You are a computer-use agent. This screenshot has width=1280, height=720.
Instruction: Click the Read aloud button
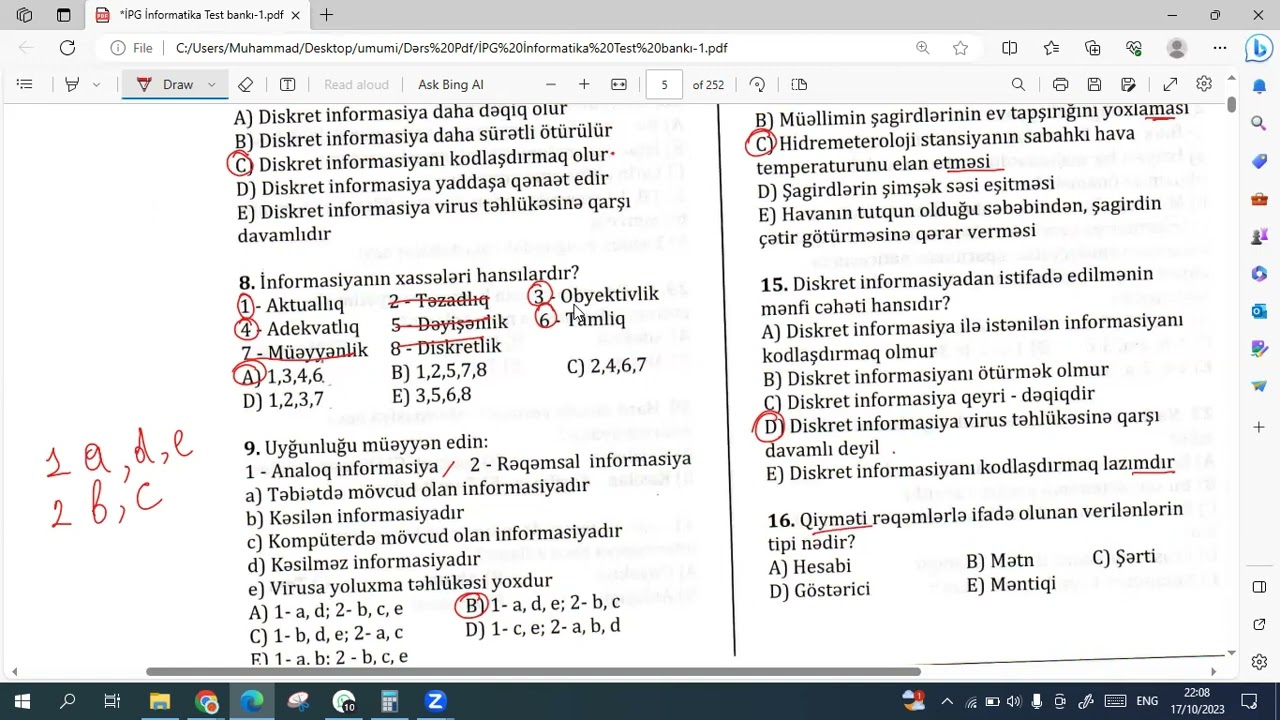(x=356, y=85)
